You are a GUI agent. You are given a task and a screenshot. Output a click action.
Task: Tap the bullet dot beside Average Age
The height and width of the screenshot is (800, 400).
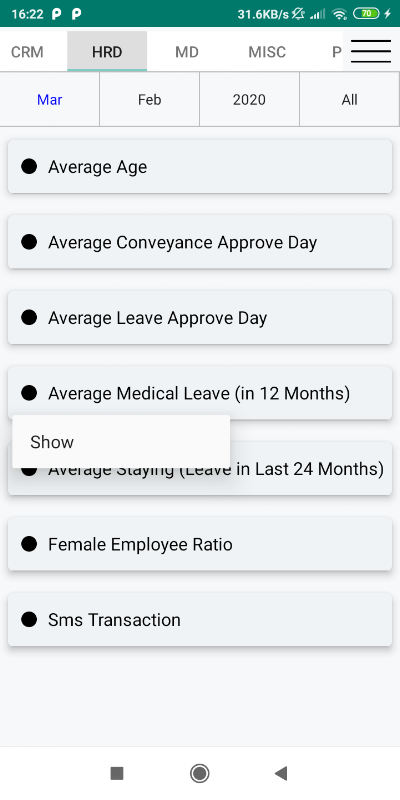pyautogui.click(x=29, y=166)
